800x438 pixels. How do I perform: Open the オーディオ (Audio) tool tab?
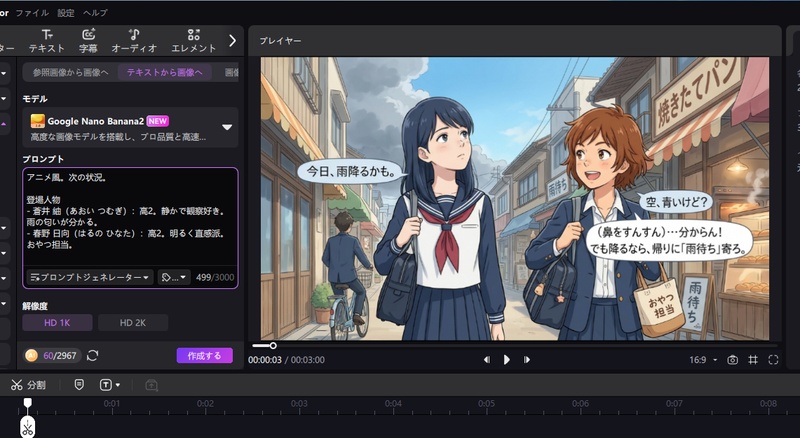[134, 41]
